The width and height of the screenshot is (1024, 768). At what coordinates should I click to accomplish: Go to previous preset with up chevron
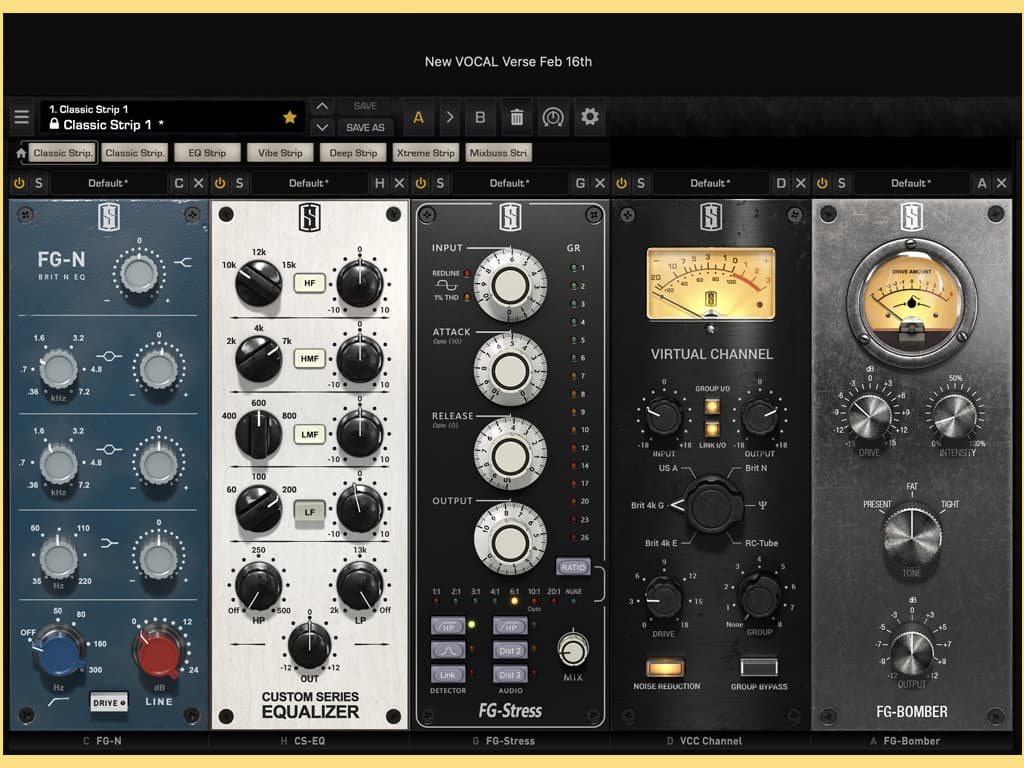322,106
